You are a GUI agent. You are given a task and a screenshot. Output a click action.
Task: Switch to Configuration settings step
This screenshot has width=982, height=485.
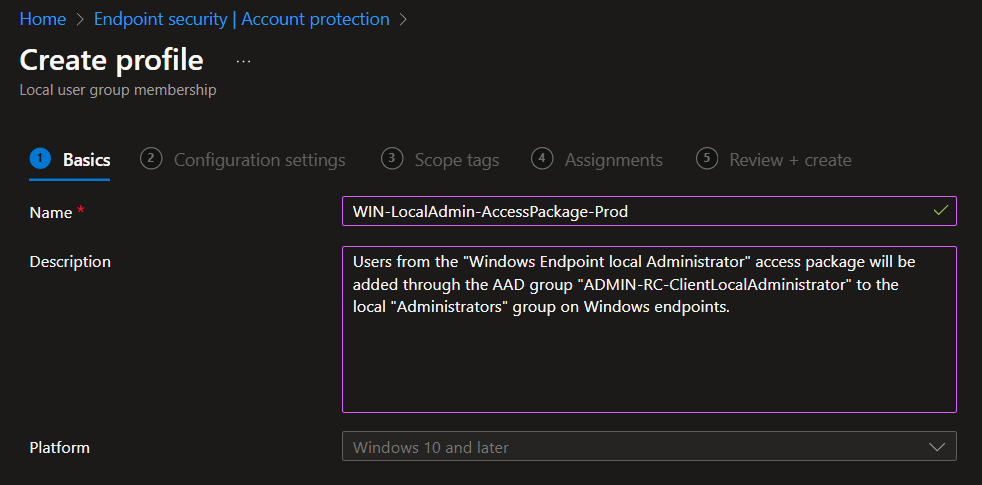click(x=259, y=160)
